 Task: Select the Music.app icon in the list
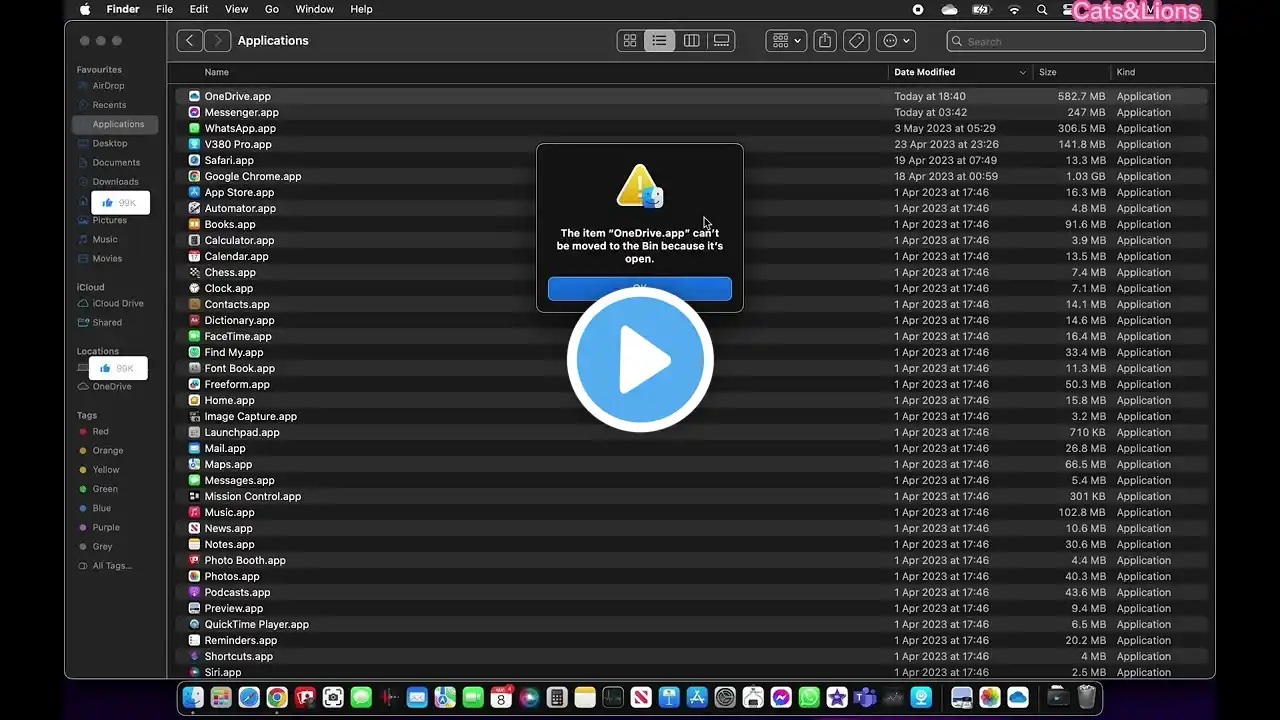coord(195,512)
